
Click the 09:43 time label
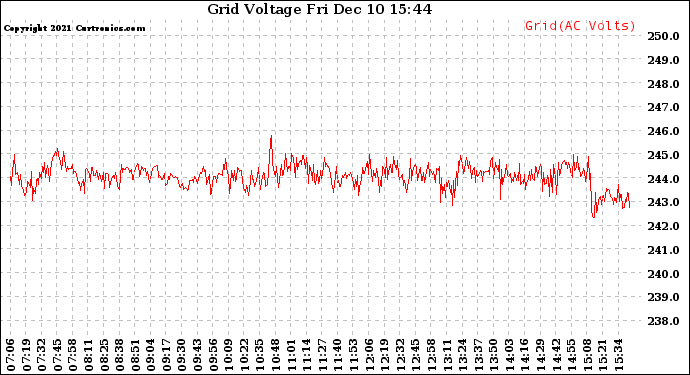198,355
